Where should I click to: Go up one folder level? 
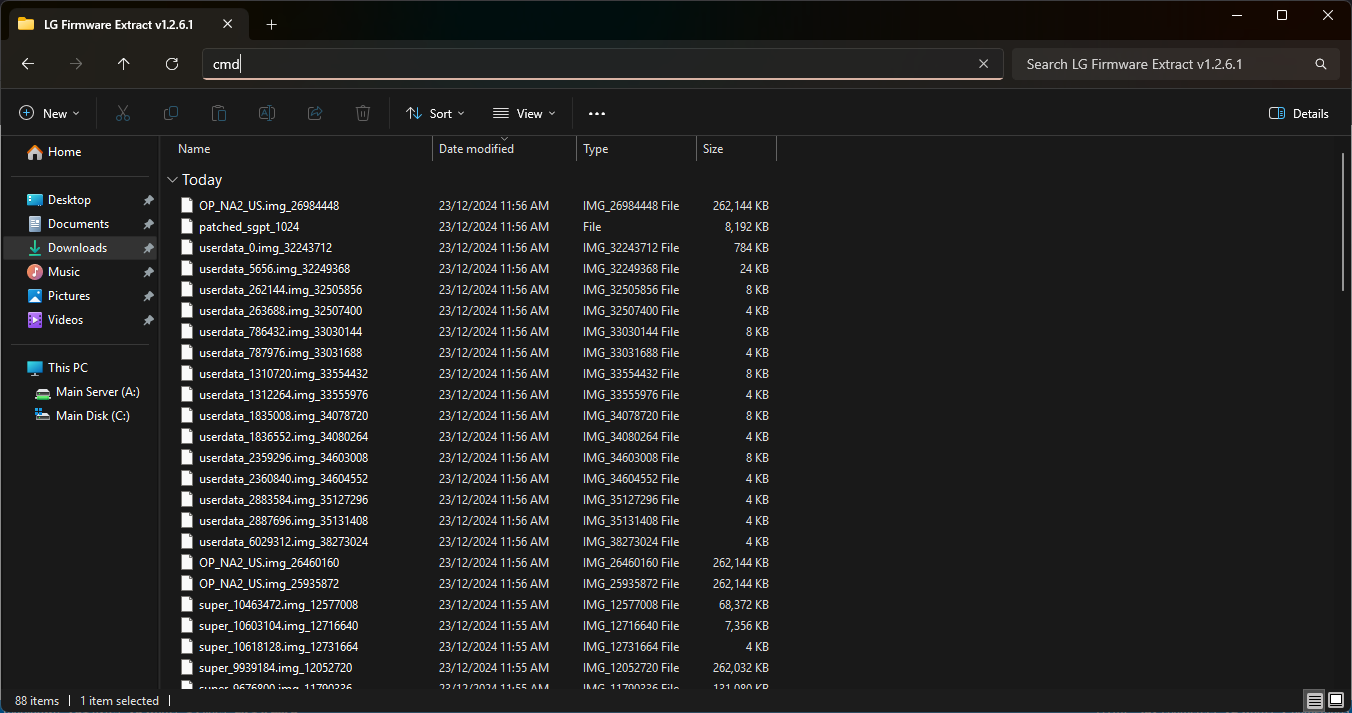click(123, 63)
